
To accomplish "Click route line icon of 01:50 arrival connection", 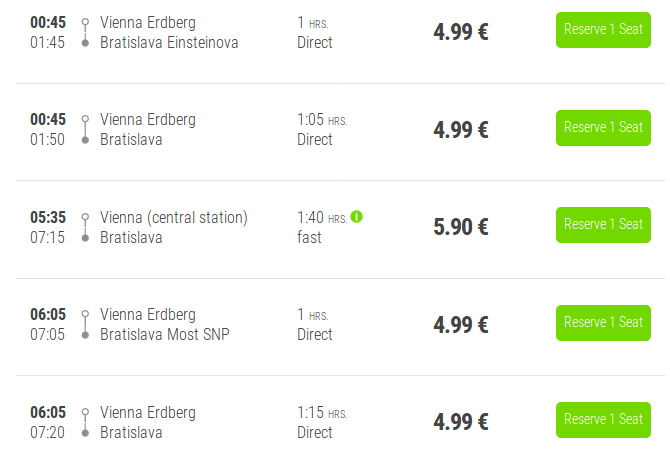I will coord(85,129).
